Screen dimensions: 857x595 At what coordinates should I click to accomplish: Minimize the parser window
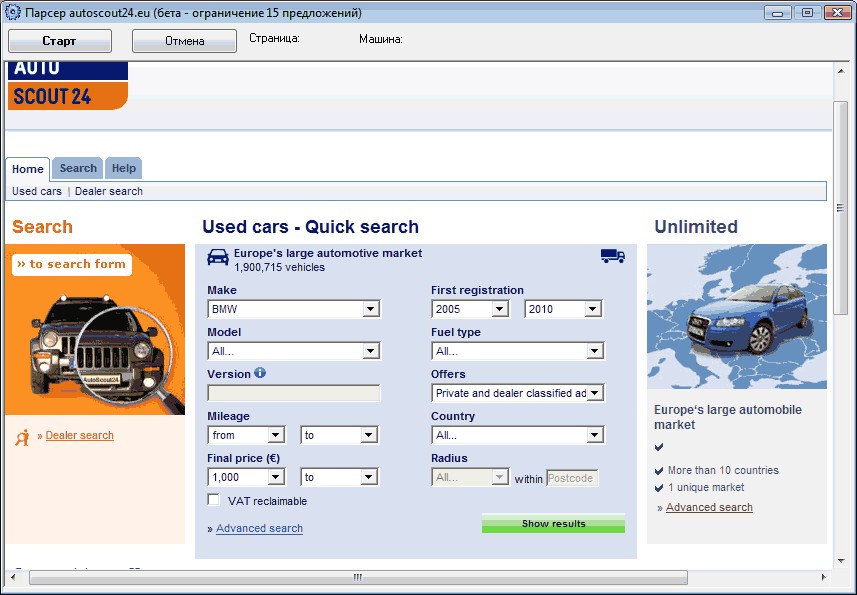[x=778, y=12]
